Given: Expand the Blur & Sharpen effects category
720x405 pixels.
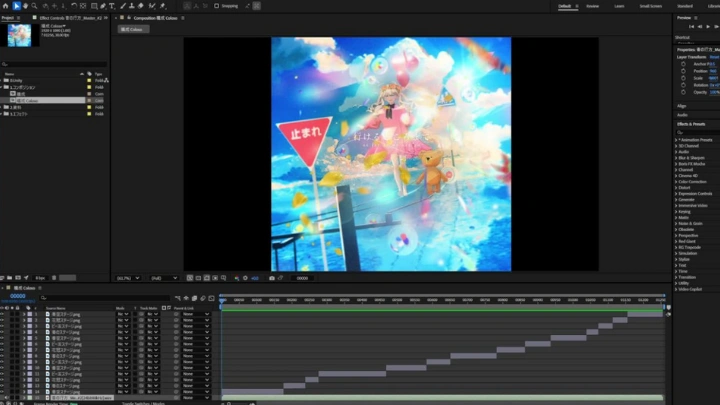Looking at the screenshot, I should tap(676, 158).
